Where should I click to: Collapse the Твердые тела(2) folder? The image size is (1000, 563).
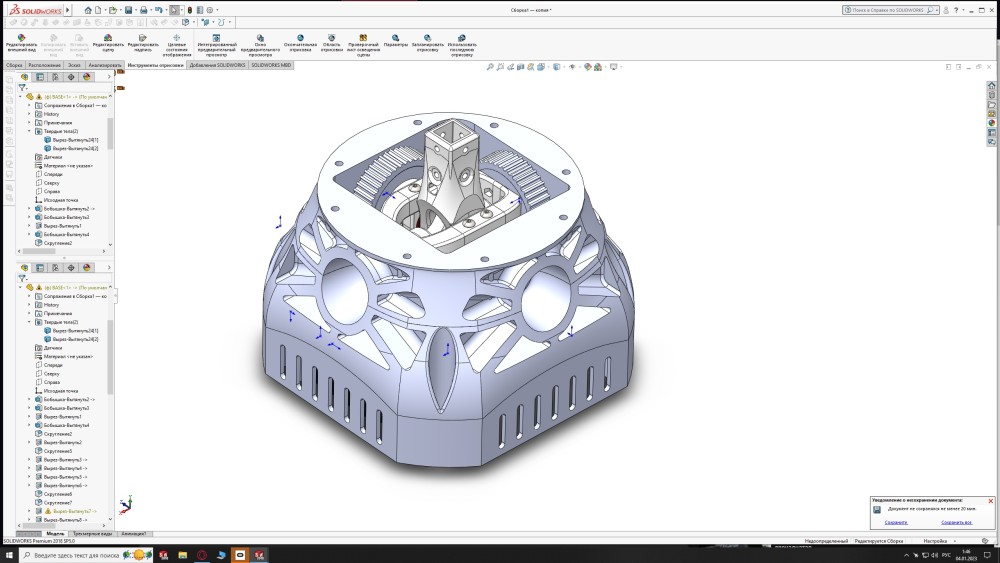tap(29, 131)
